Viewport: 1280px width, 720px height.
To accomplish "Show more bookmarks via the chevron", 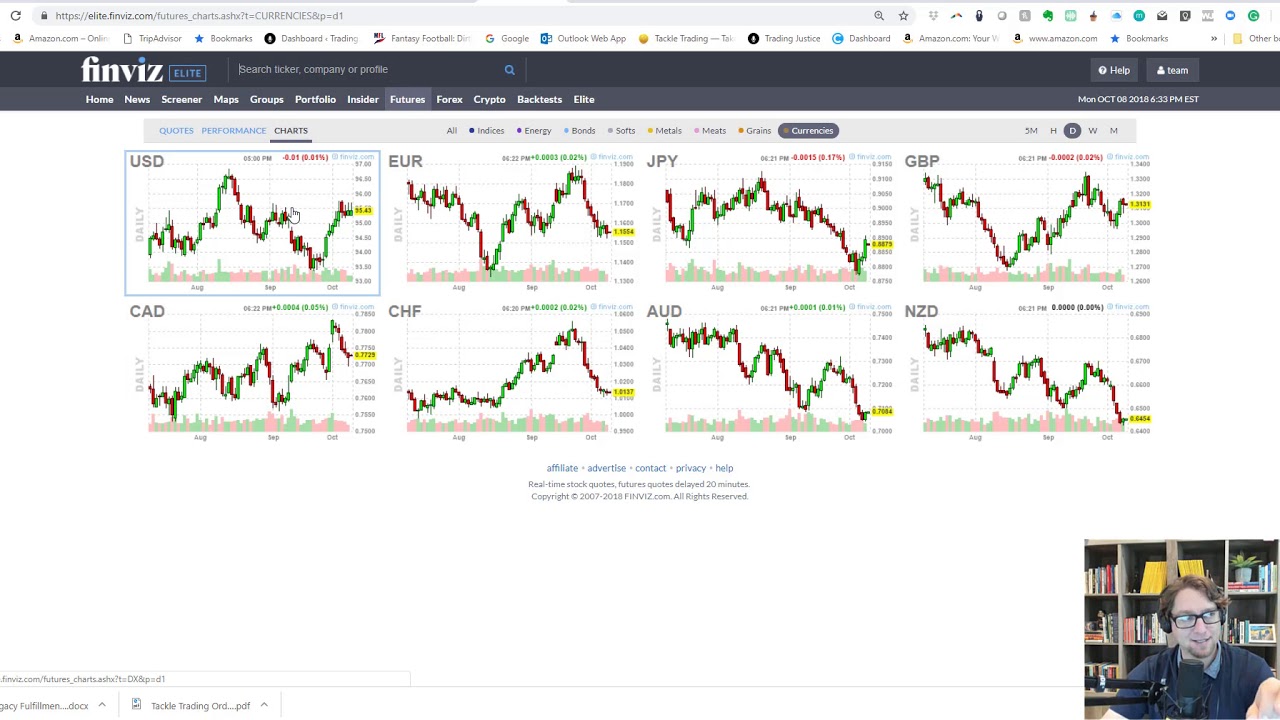I will (x=1214, y=38).
